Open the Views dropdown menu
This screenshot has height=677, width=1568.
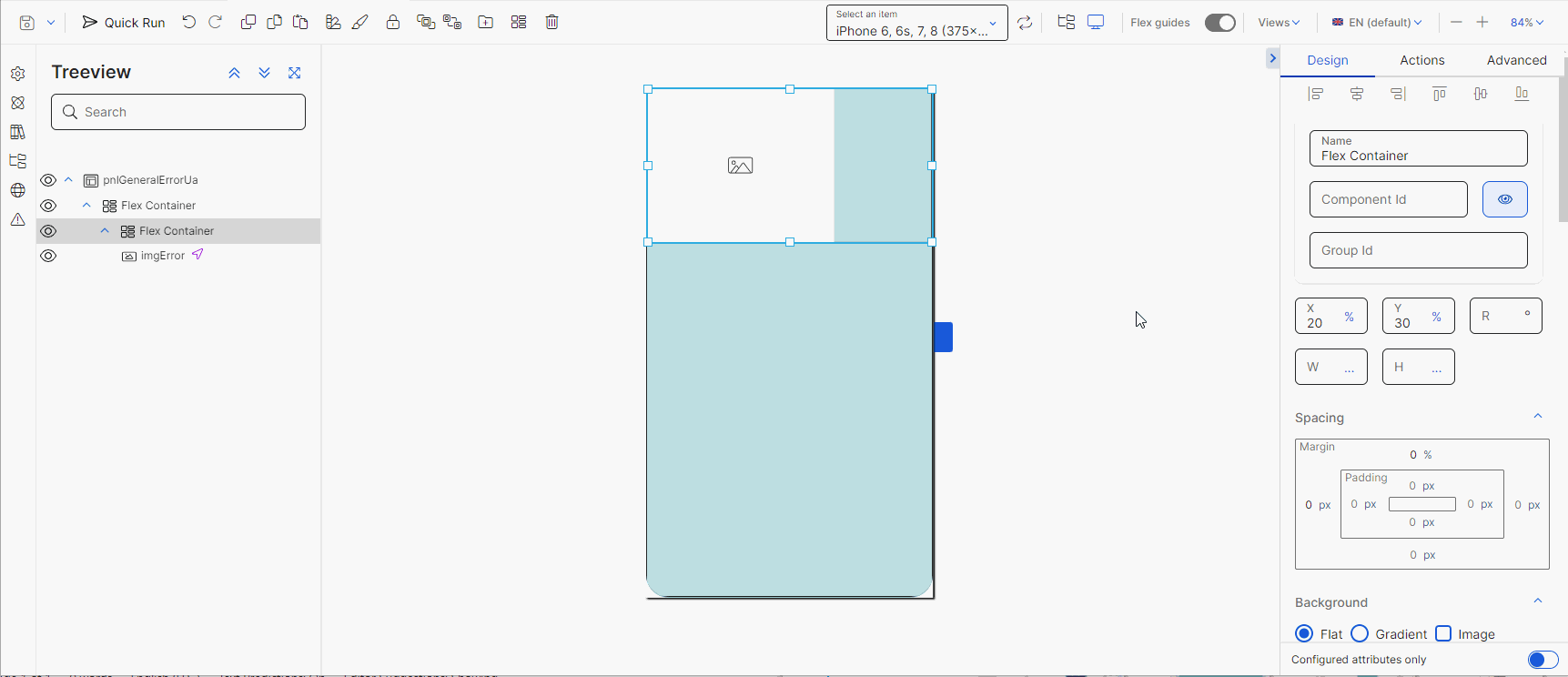pos(1279,23)
